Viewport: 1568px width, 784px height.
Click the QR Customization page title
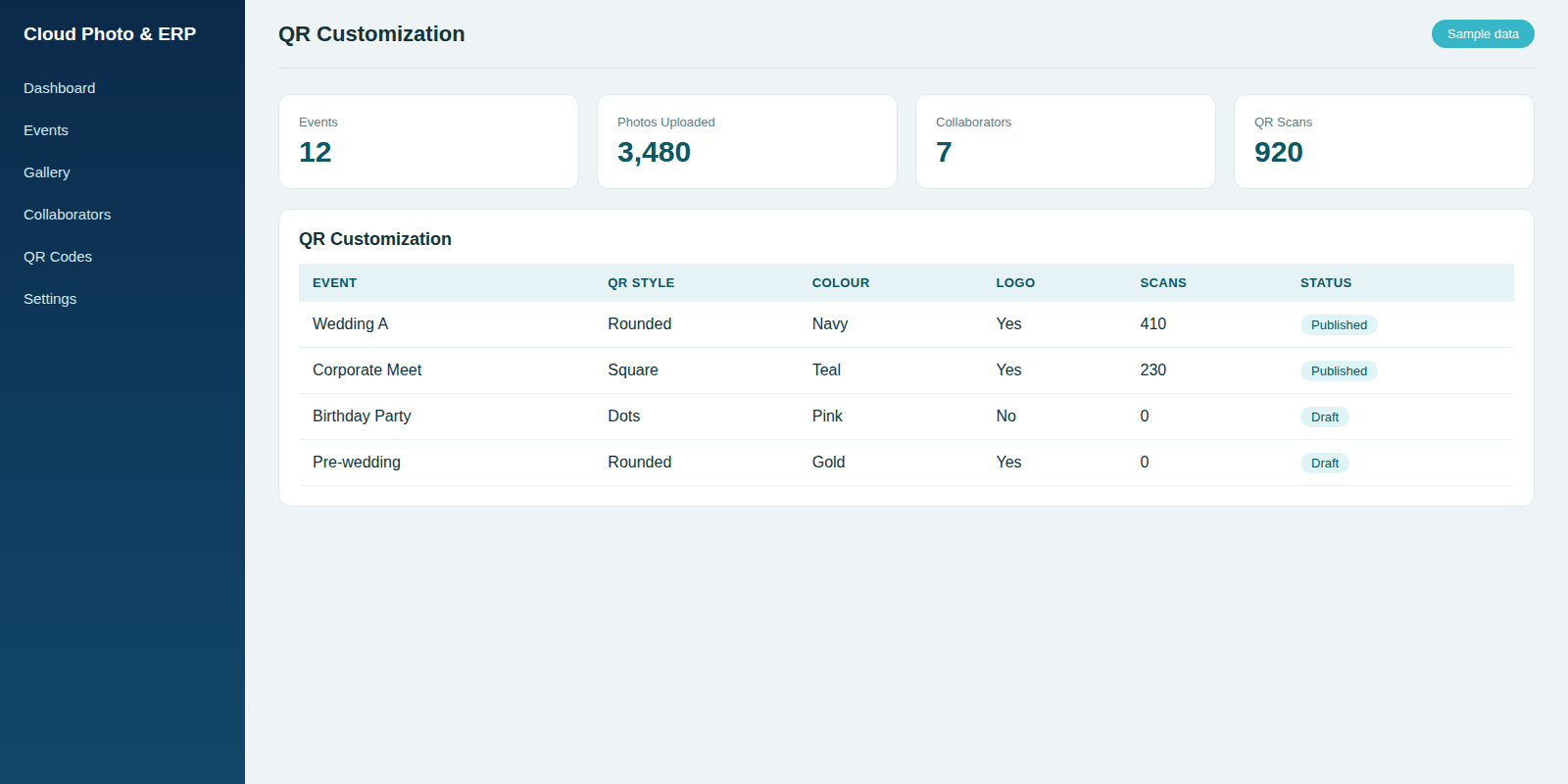(x=371, y=34)
